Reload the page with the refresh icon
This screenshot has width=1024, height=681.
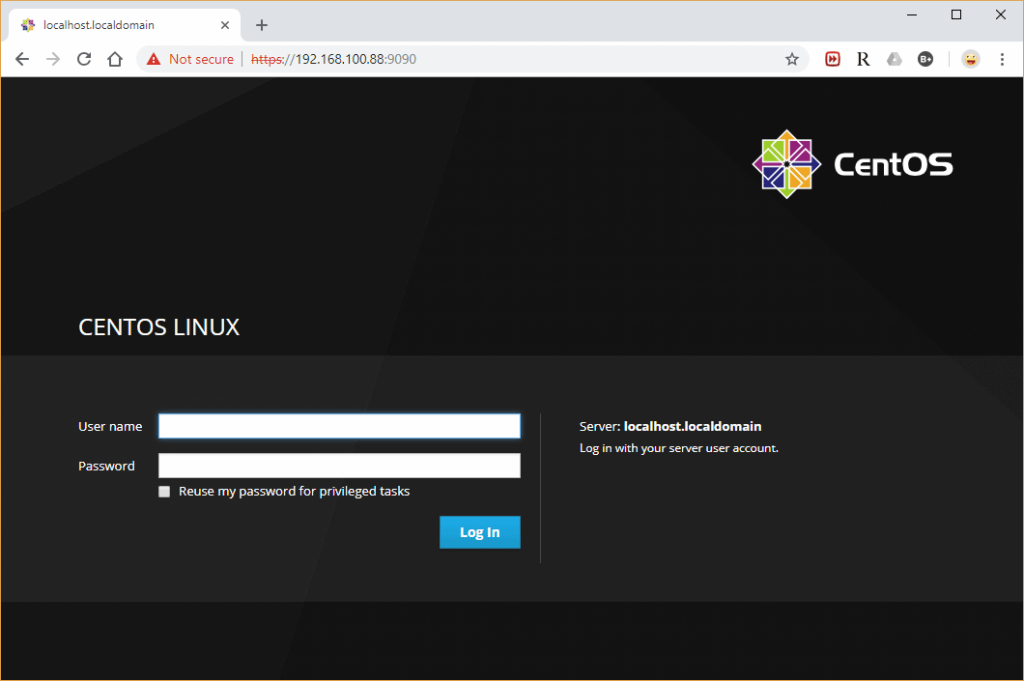tap(84, 59)
